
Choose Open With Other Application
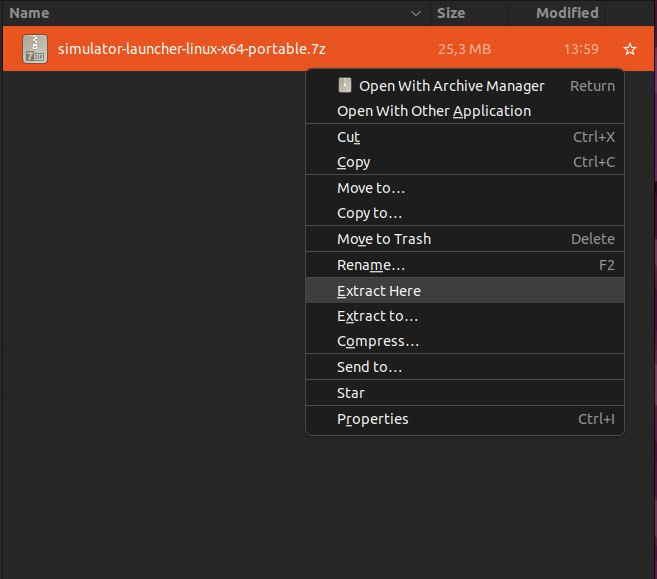(x=434, y=111)
